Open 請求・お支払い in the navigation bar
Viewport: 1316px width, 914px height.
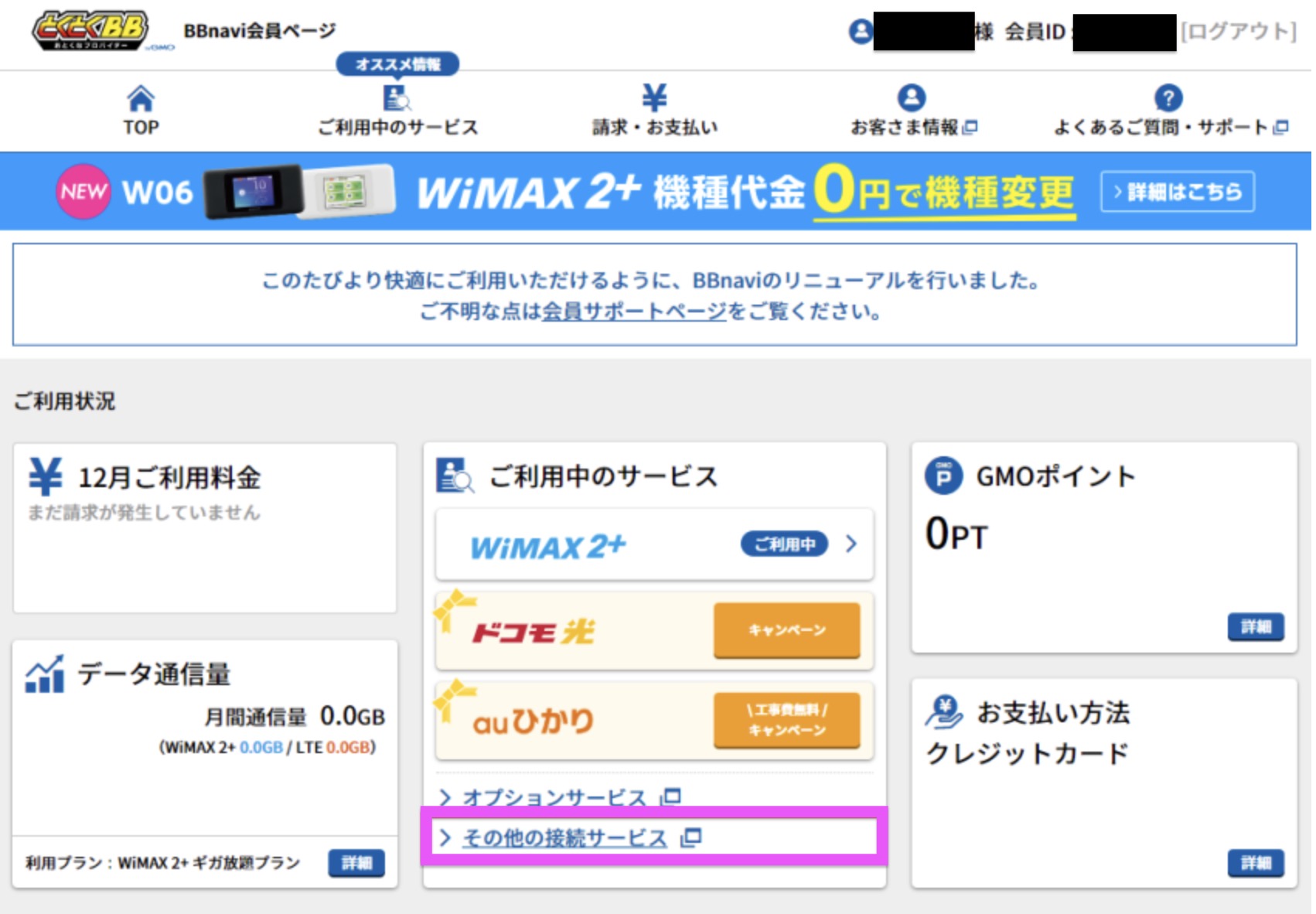(655, 112)
